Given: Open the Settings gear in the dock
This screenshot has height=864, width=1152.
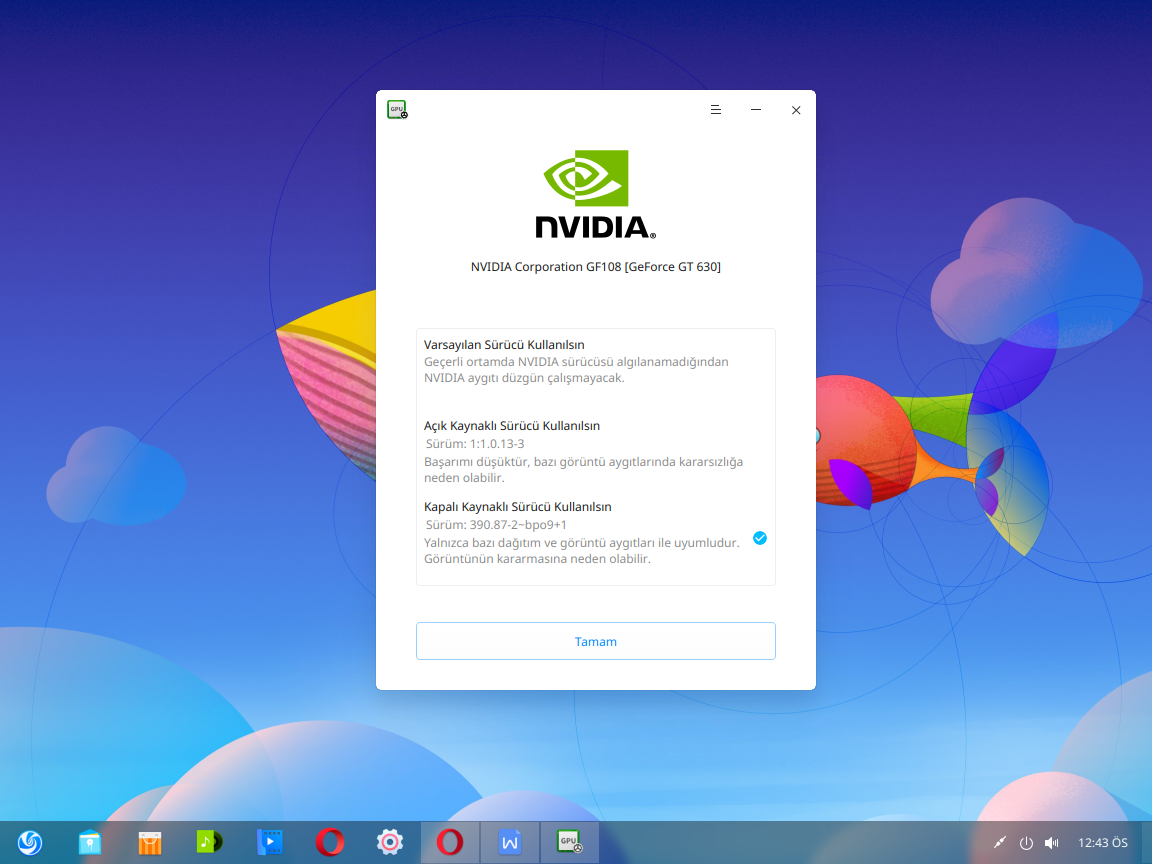Looking at the screenshot, I should click(x=390, y=843).
